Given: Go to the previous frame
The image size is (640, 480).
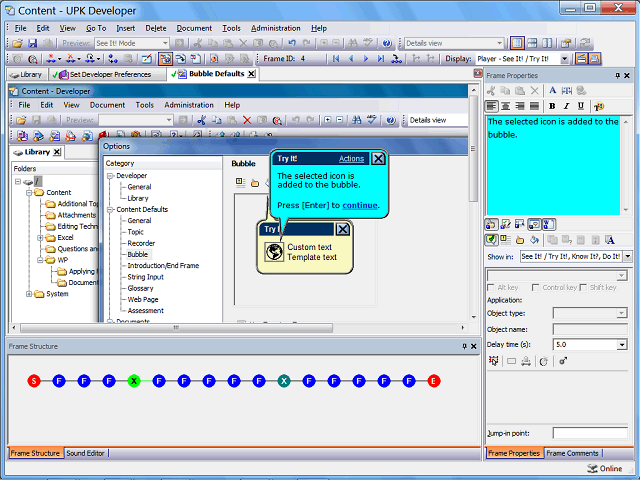Looking at the screenshot, I should pos(351,59).
